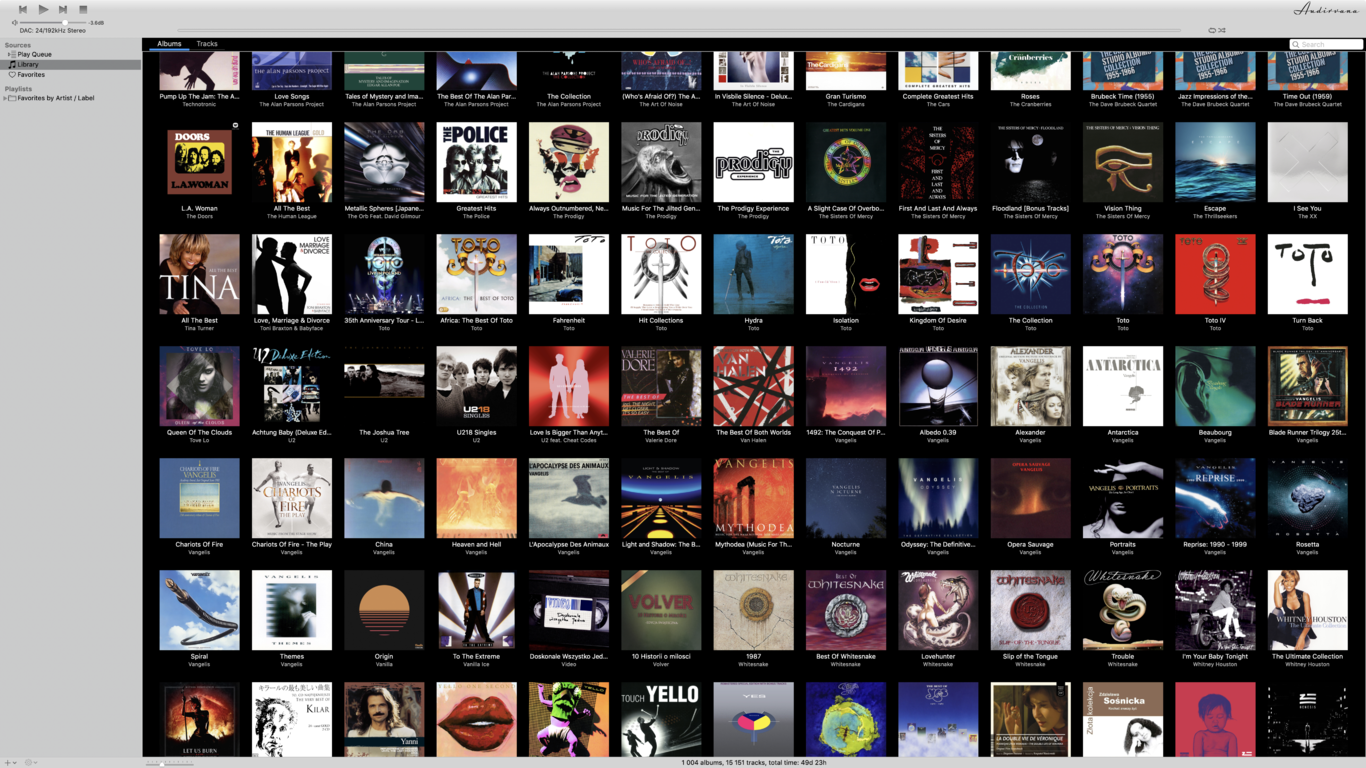Click the "Technotronic" artist name

[199, 104]
